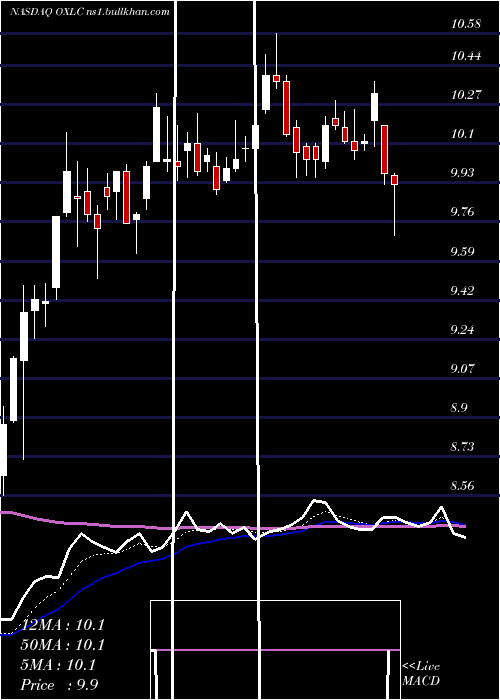Click the 9.59 price axis label
This screenshot has width=500, height=700.
[x=462, y=251]
